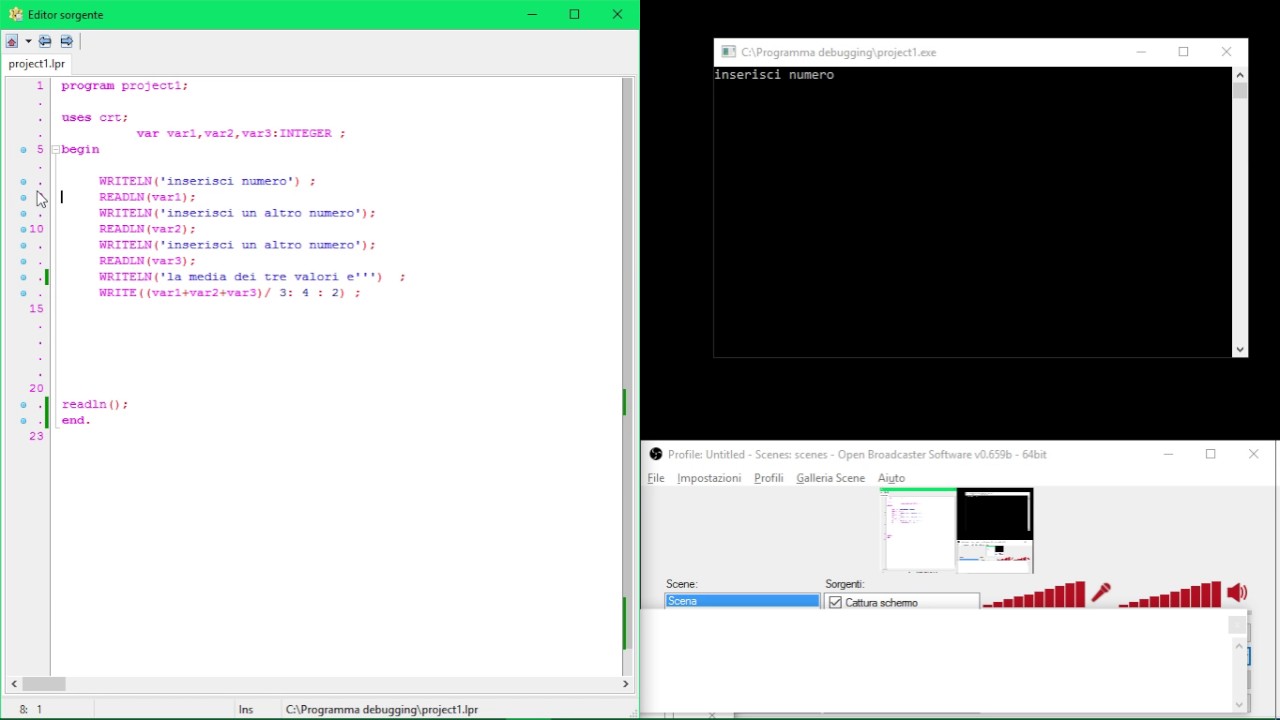Click the jump forward arrow in the editor toolbar
Screen dimensions: 1280x720
point(66,41)
